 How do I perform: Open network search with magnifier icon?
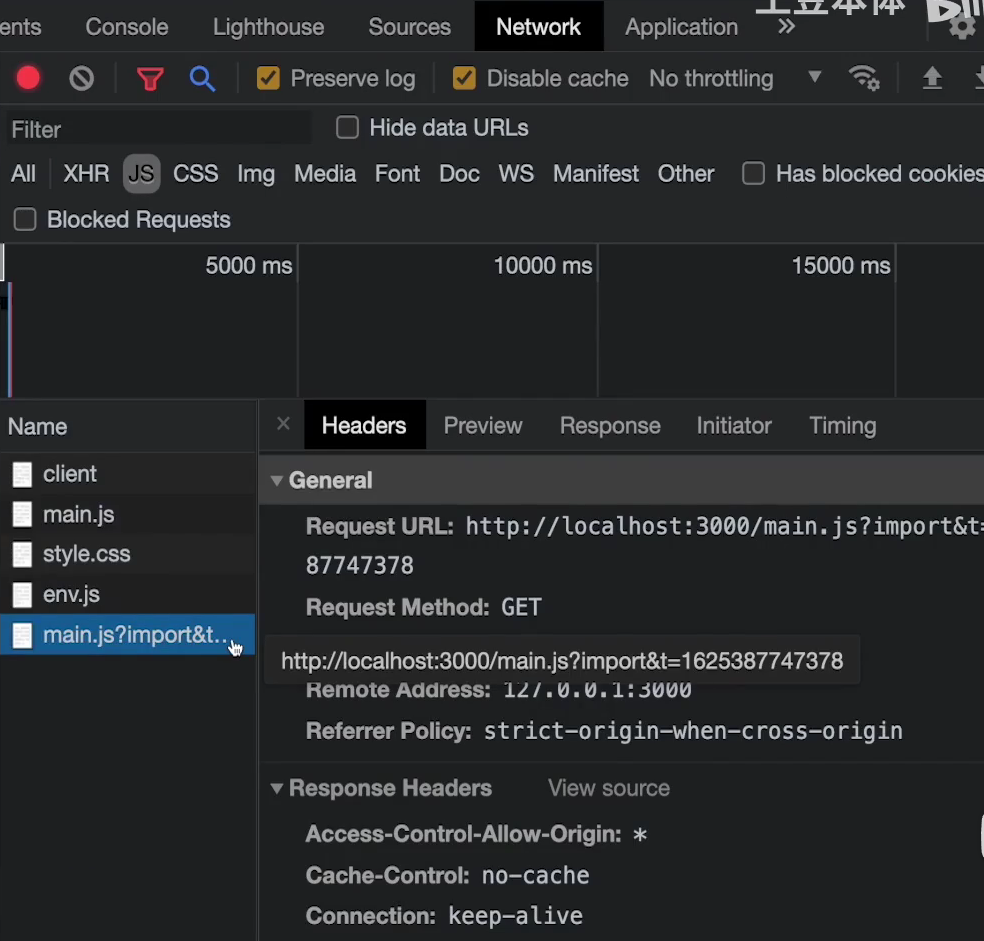[202, 79]
